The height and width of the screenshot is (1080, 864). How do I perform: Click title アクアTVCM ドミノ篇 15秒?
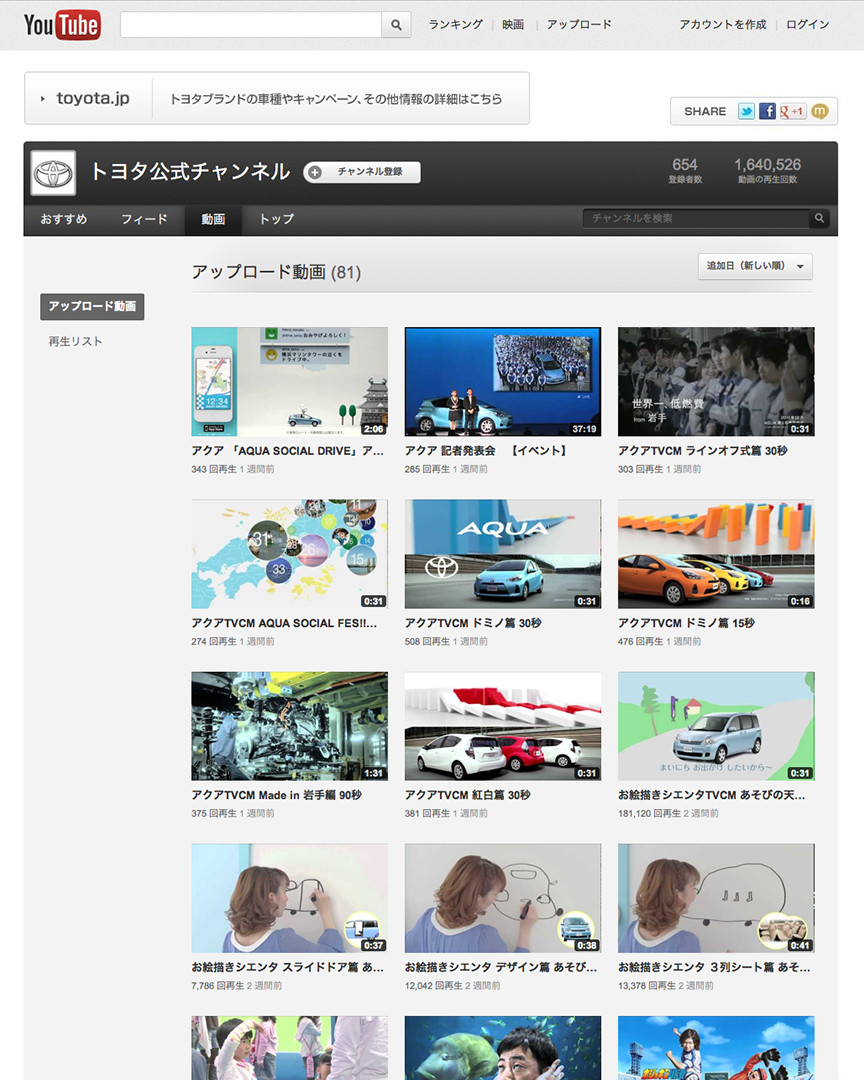coord(686,623)
